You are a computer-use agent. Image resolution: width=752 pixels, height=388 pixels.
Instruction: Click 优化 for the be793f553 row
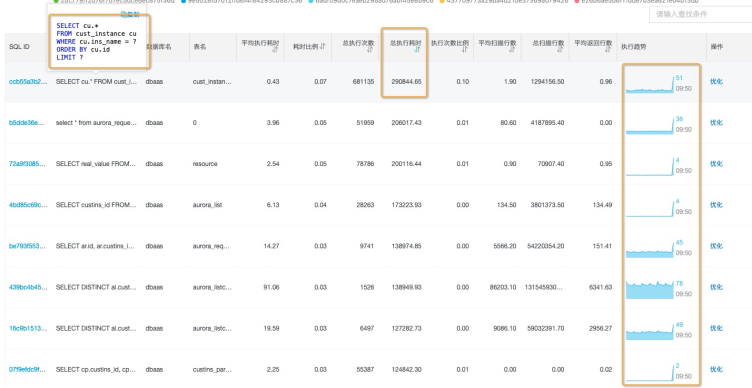point(716,246)
